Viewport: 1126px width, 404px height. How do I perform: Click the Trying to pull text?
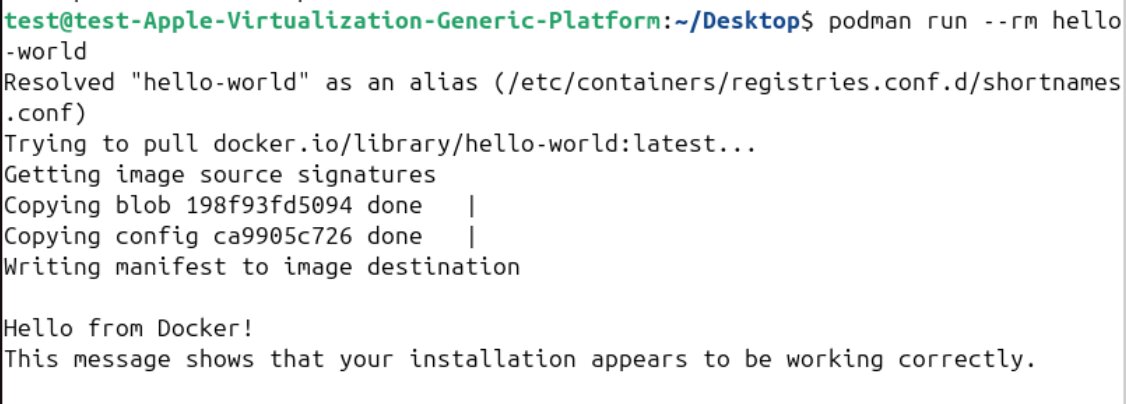[102, 144]
